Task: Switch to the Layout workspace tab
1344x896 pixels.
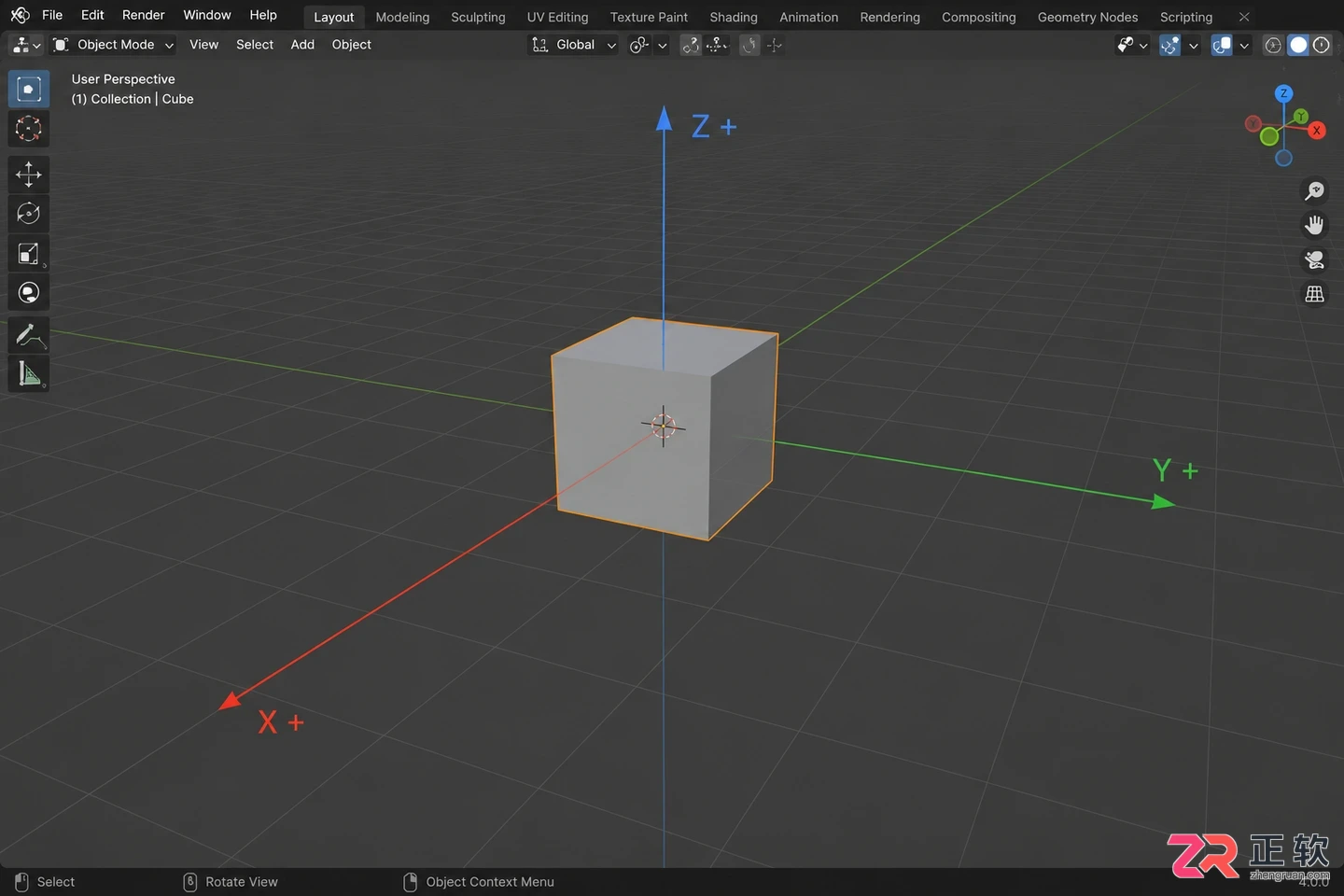Action: 333,17
